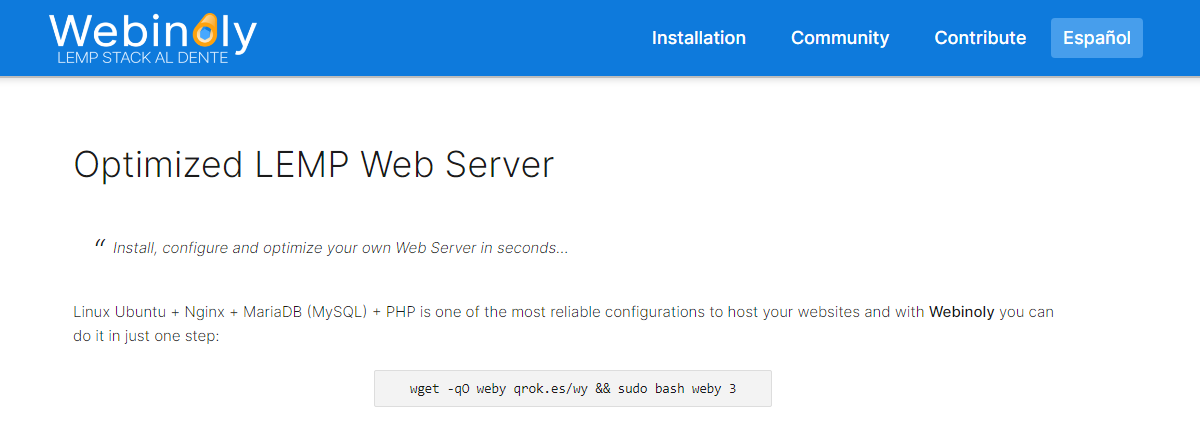Open the Community menu item
1200x421 pixels.
click(x=840, y=38)
